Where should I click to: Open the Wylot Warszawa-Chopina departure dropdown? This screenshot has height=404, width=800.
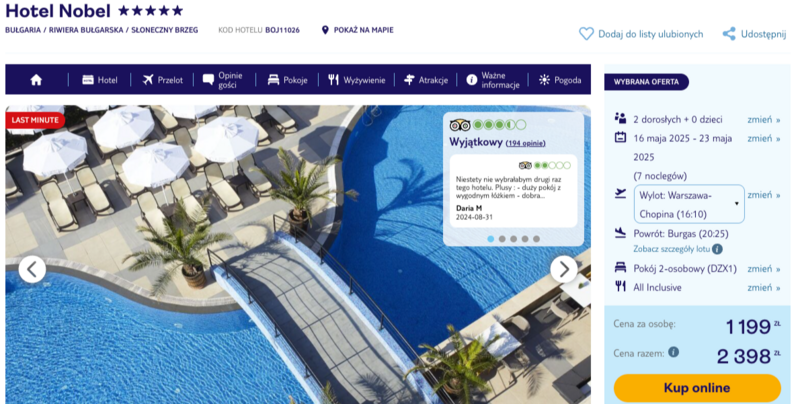point(689,204)
